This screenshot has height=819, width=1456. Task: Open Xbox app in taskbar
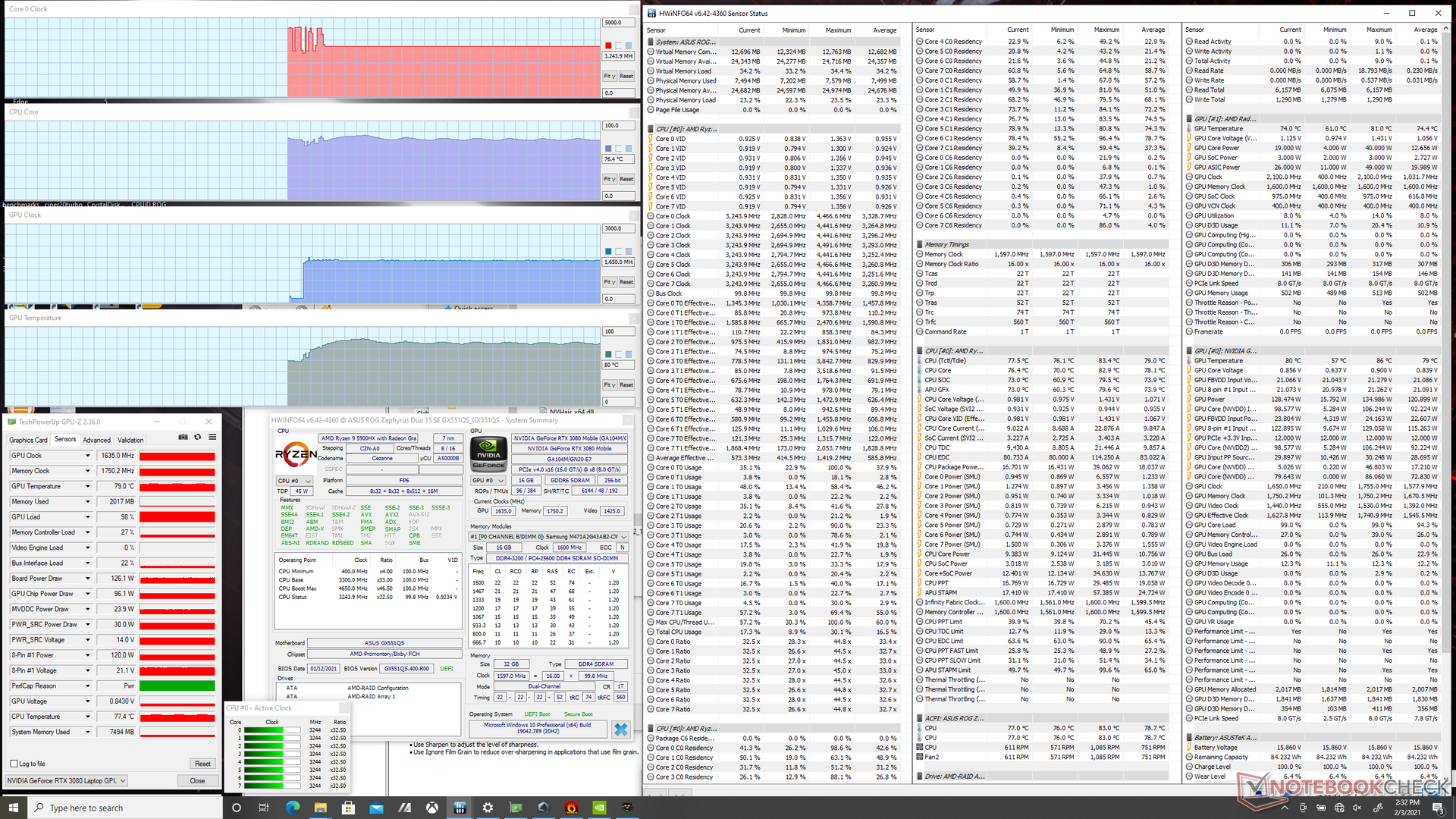click(432, 808)
